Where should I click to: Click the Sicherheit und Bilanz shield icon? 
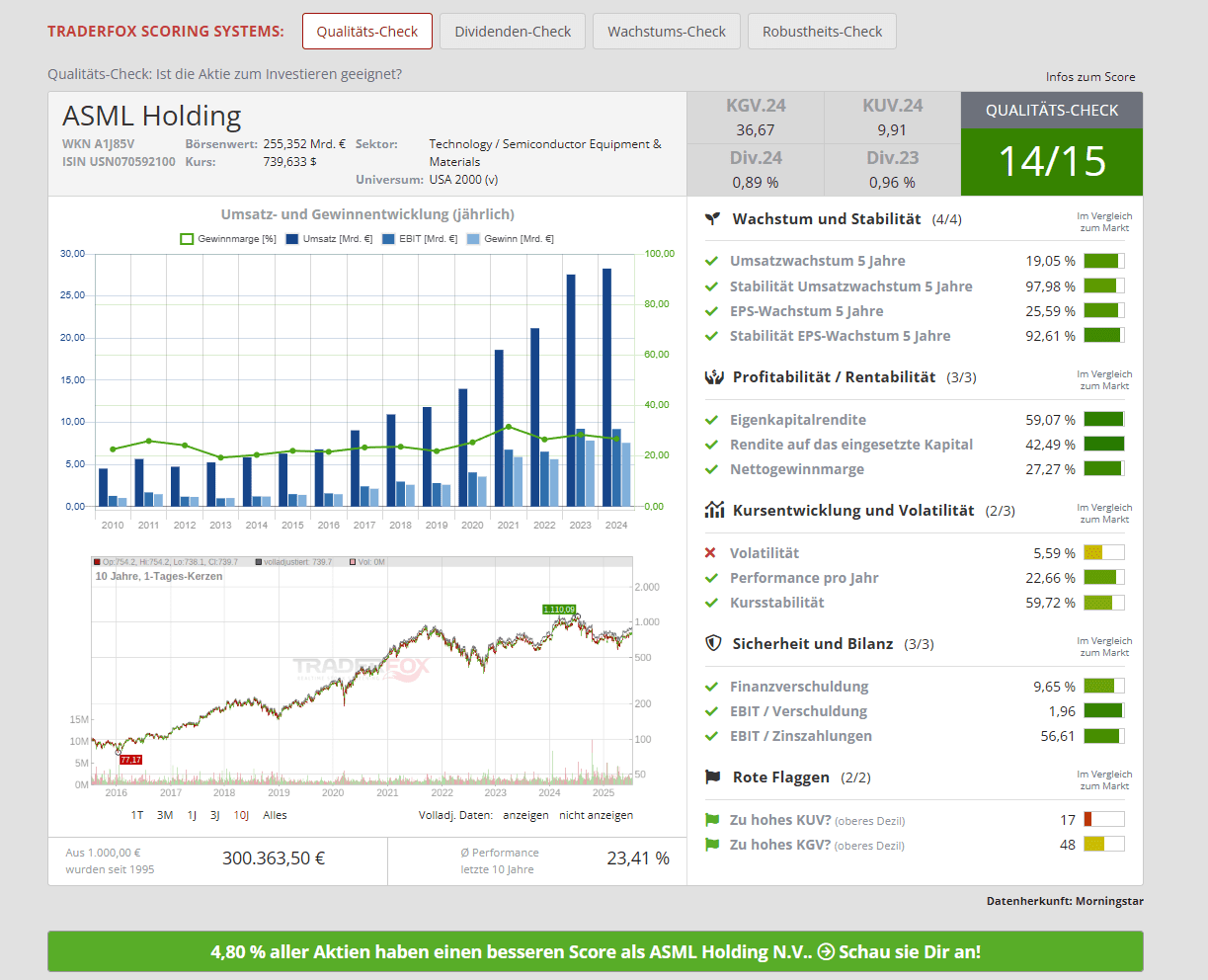[713, 644]
